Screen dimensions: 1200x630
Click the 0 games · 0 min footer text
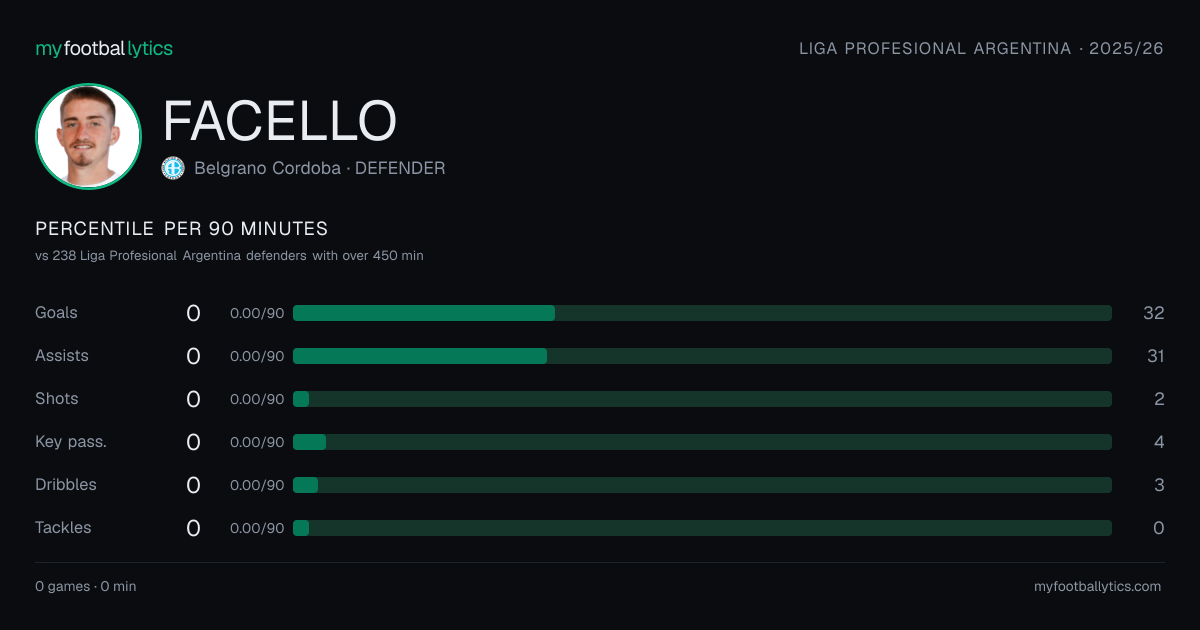coord(86,587)
